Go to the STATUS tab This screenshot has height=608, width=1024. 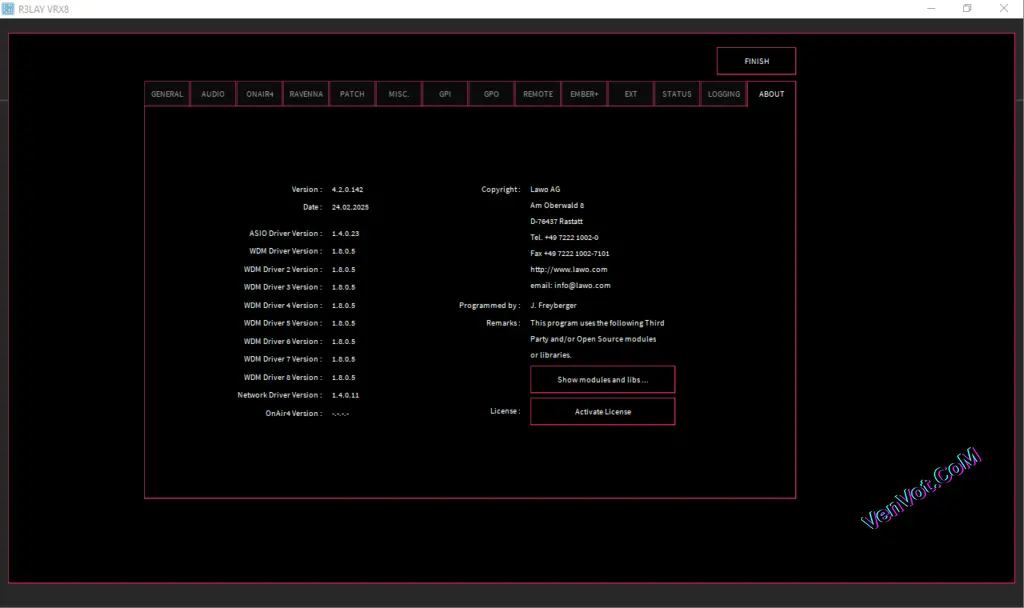point(677,94)
